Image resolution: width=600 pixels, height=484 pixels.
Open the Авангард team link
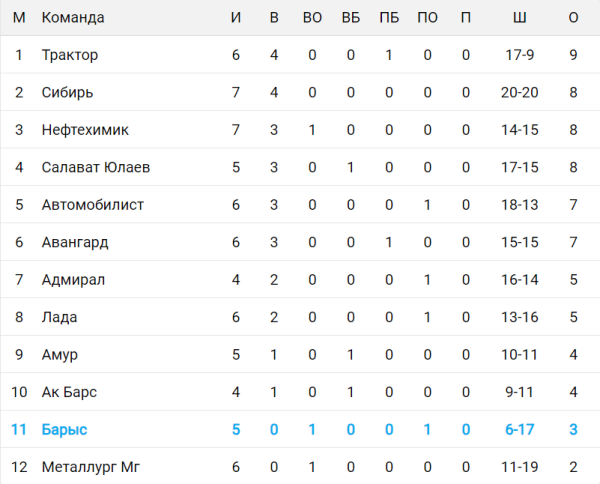[76, 242]
